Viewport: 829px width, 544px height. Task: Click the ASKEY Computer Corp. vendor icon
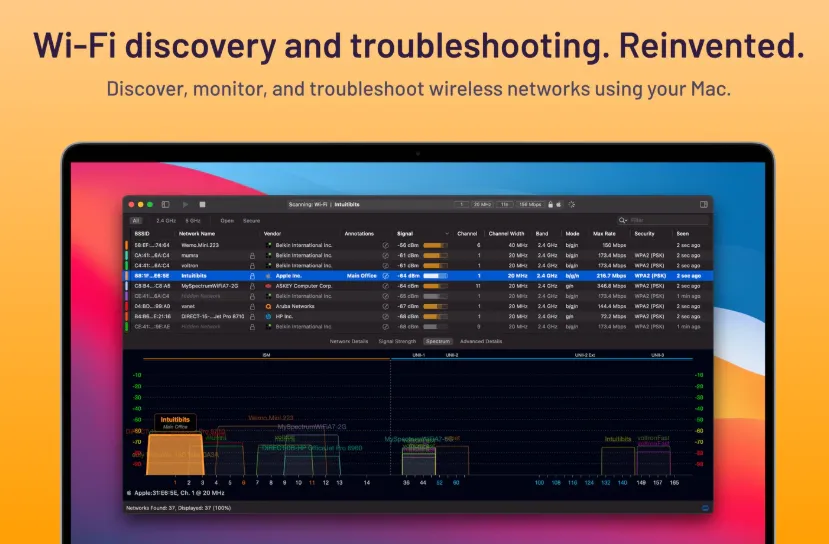[269, 286]
